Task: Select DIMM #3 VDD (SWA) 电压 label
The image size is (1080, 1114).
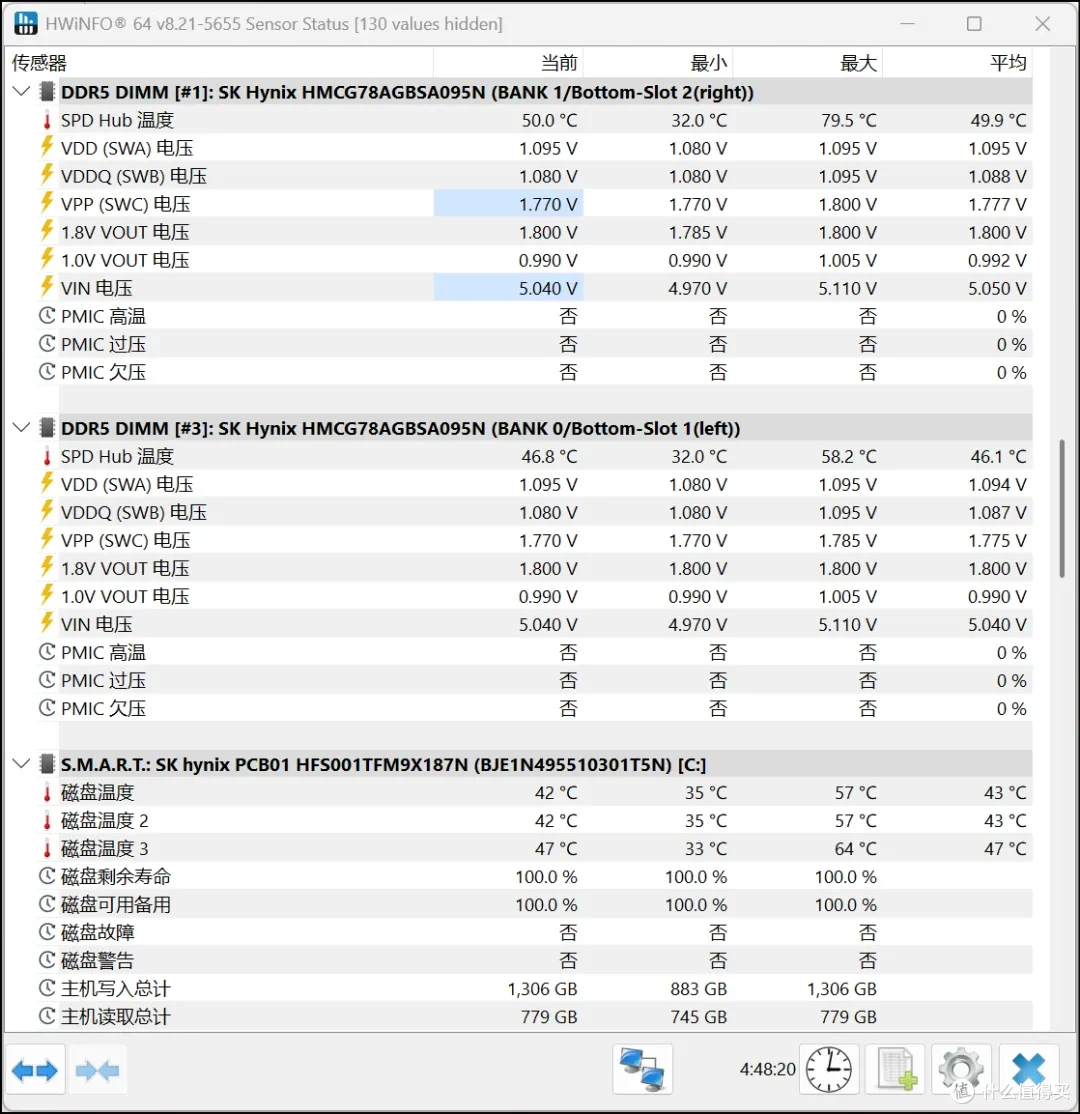Action: pos(126,484)
